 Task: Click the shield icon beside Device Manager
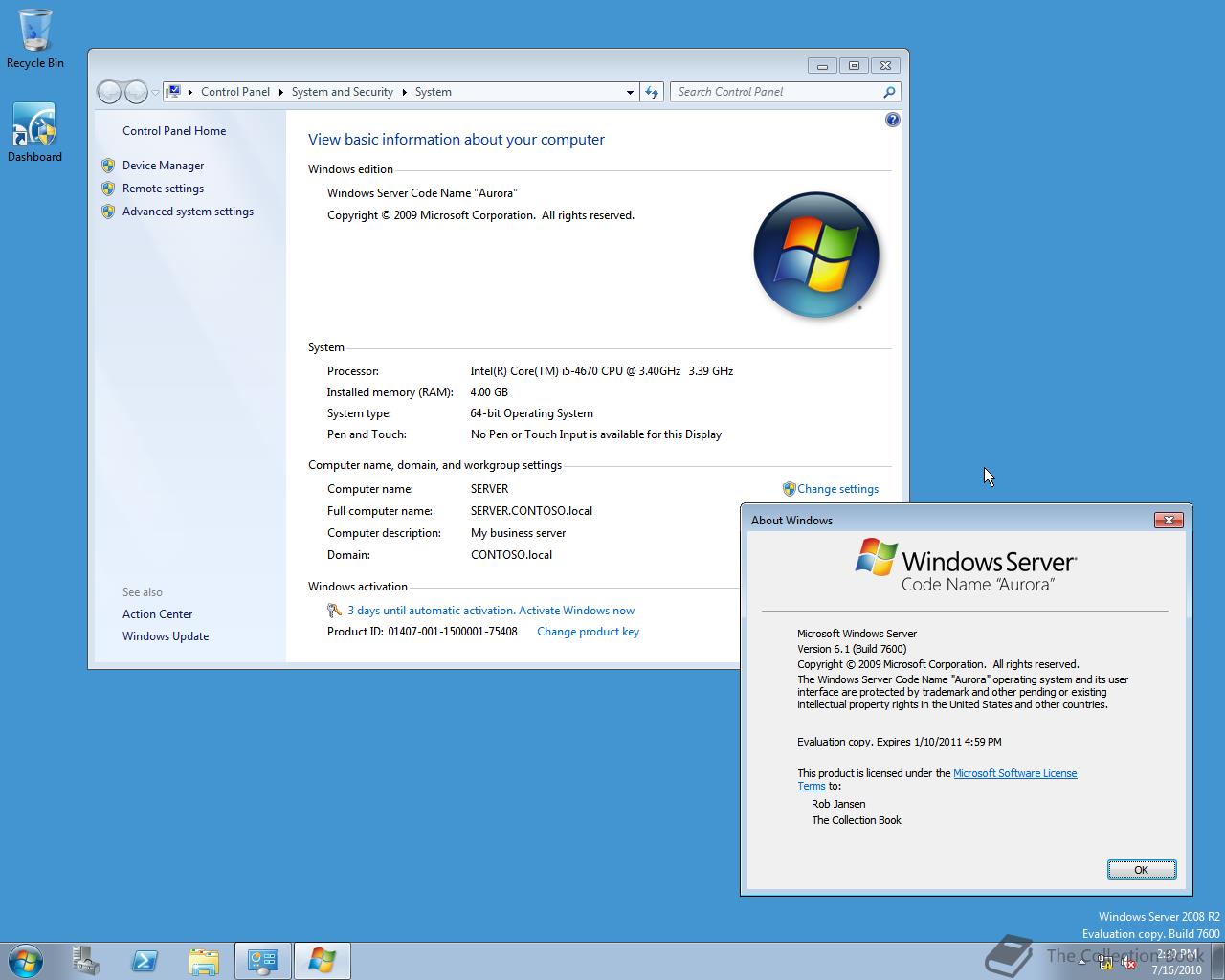108,166
